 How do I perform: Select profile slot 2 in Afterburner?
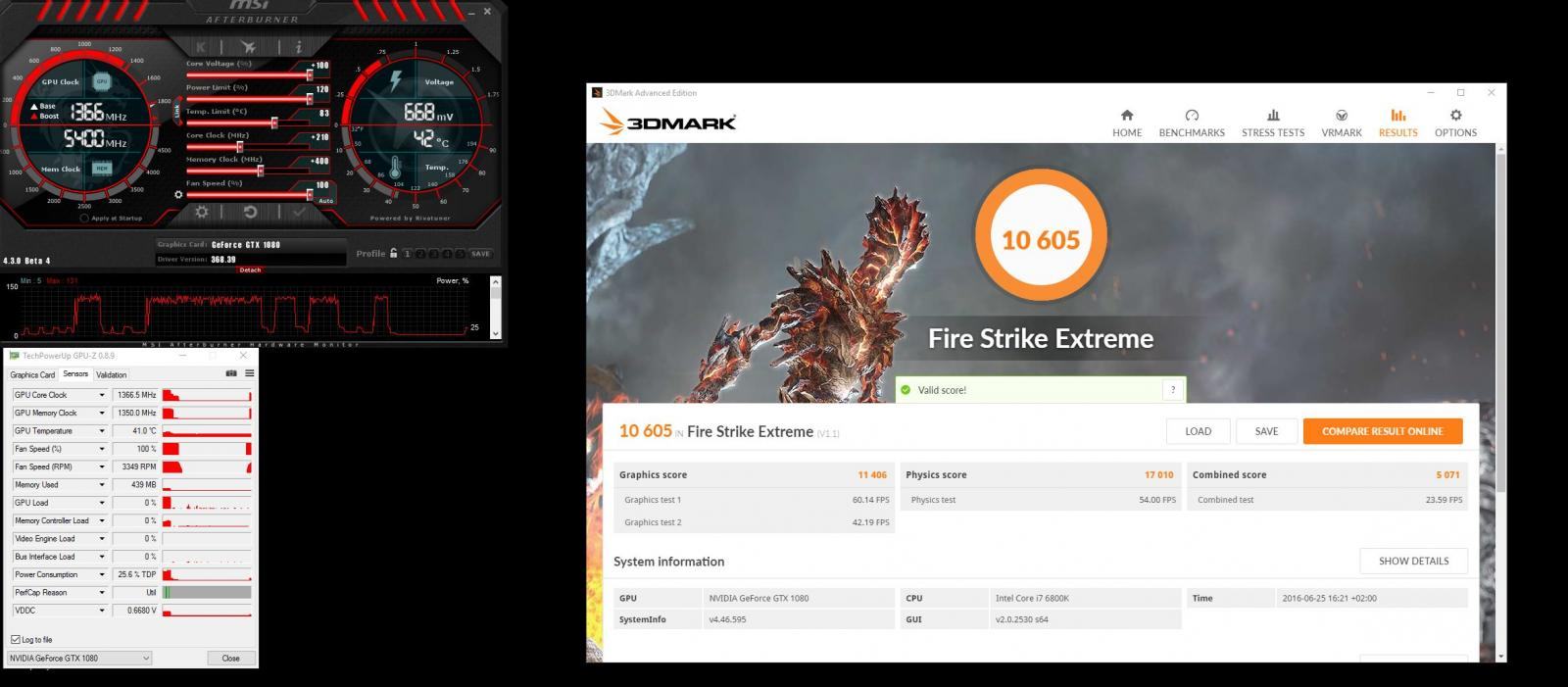[419, 254]
